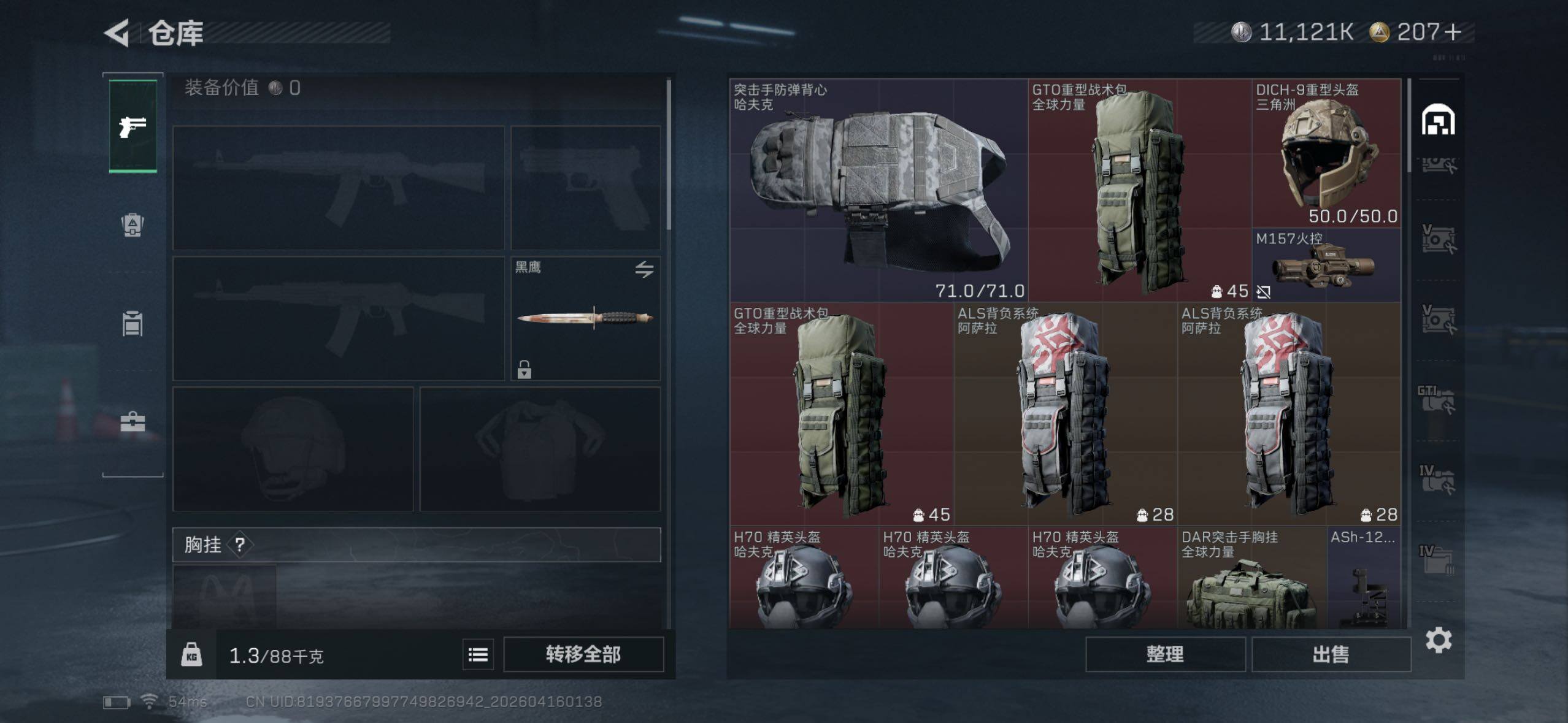Toggle the list view icon beside weight

[478, 654]
